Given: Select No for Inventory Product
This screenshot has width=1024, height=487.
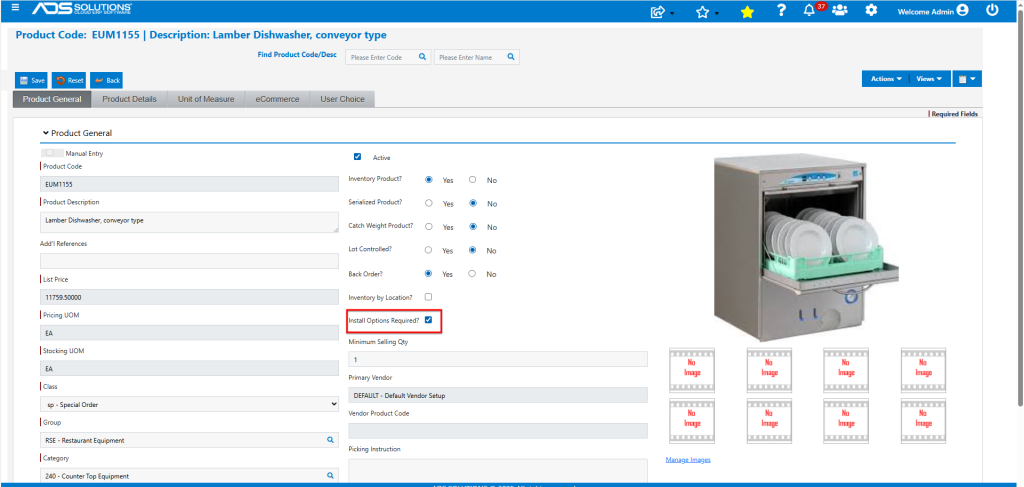Looking at the screenshot, I should click(472, 180).
